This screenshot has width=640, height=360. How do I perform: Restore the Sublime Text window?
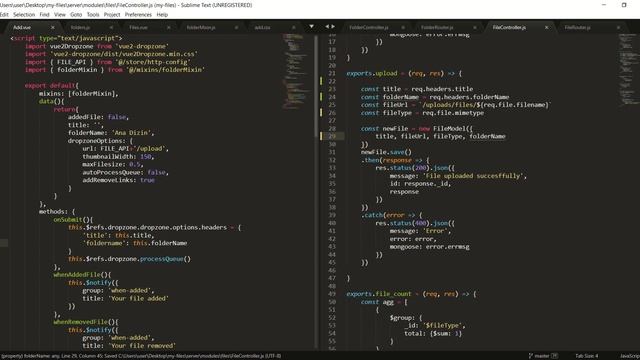click(624, 5)
